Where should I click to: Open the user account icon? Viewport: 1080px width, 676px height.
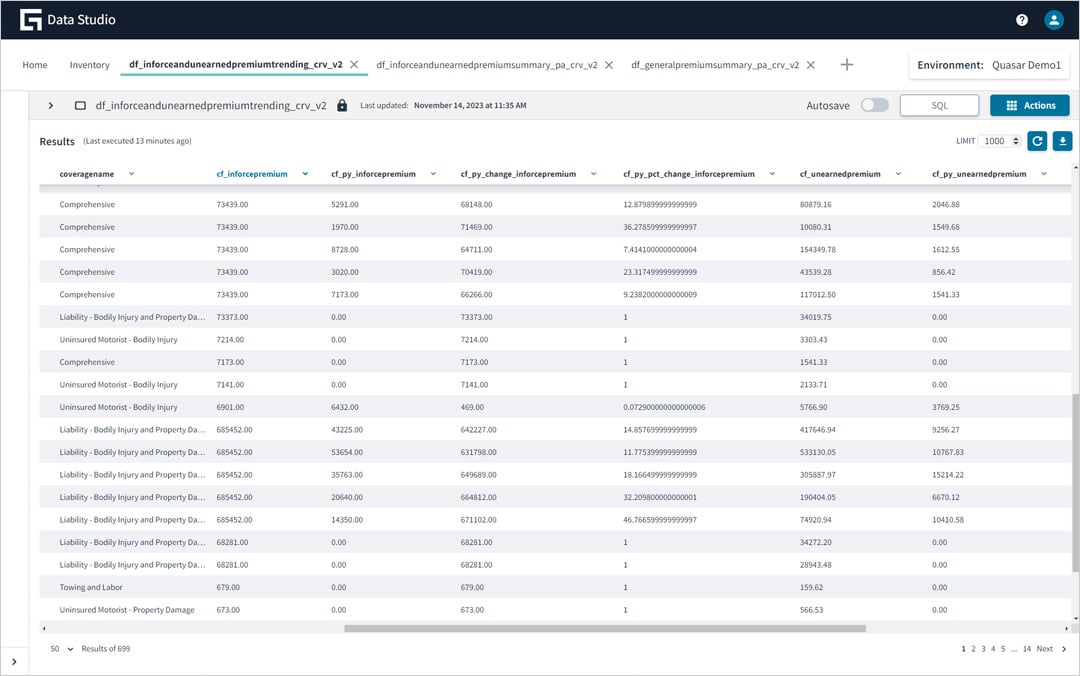point(1054,19)
